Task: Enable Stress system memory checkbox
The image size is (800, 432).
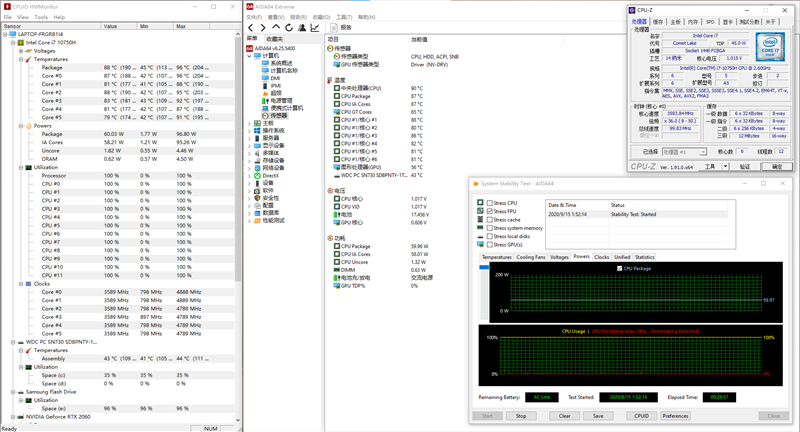Action: (490, 228)
